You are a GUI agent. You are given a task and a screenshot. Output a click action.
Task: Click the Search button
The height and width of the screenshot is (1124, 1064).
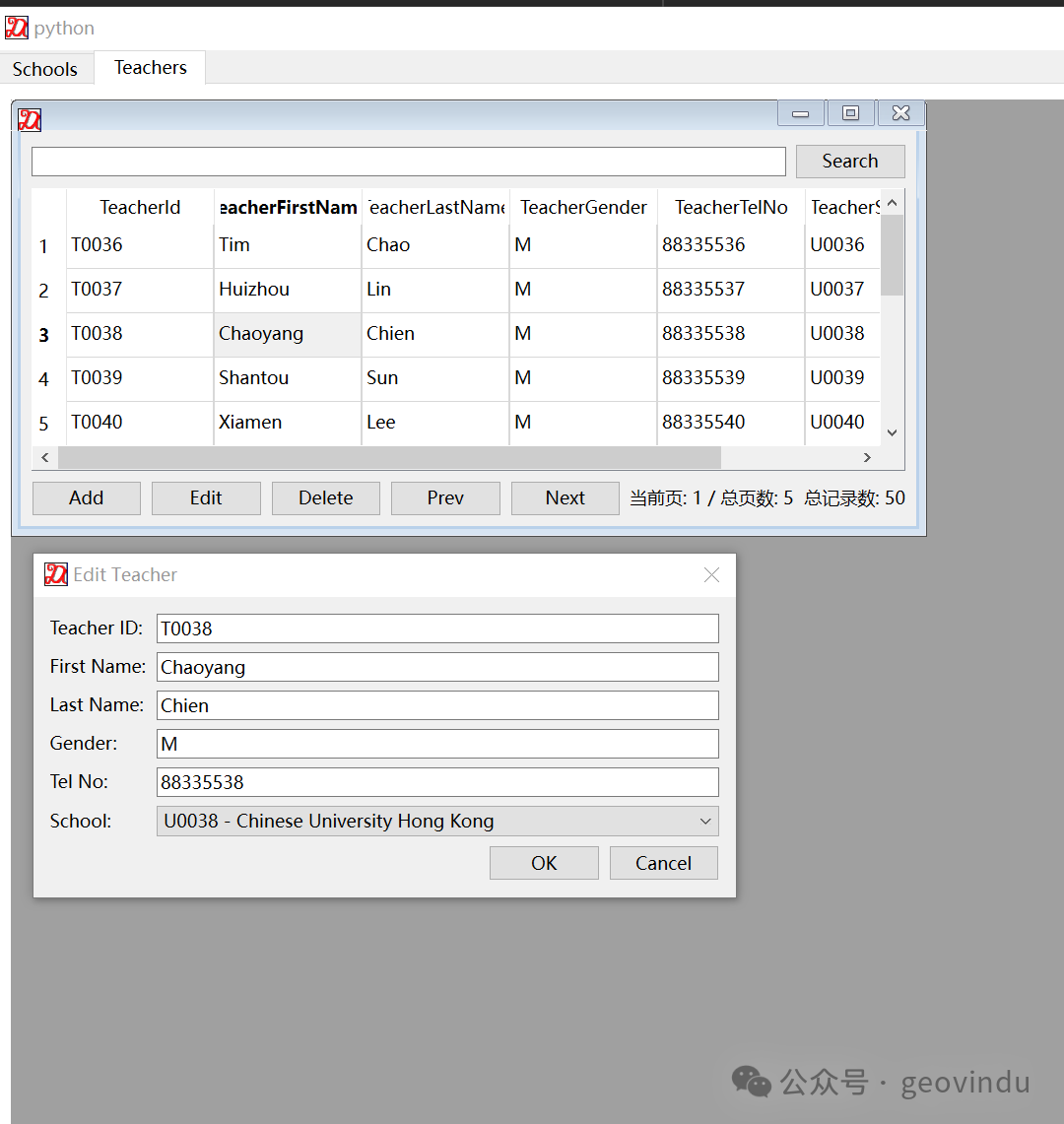pyautogui.click(x=849, y=162)
